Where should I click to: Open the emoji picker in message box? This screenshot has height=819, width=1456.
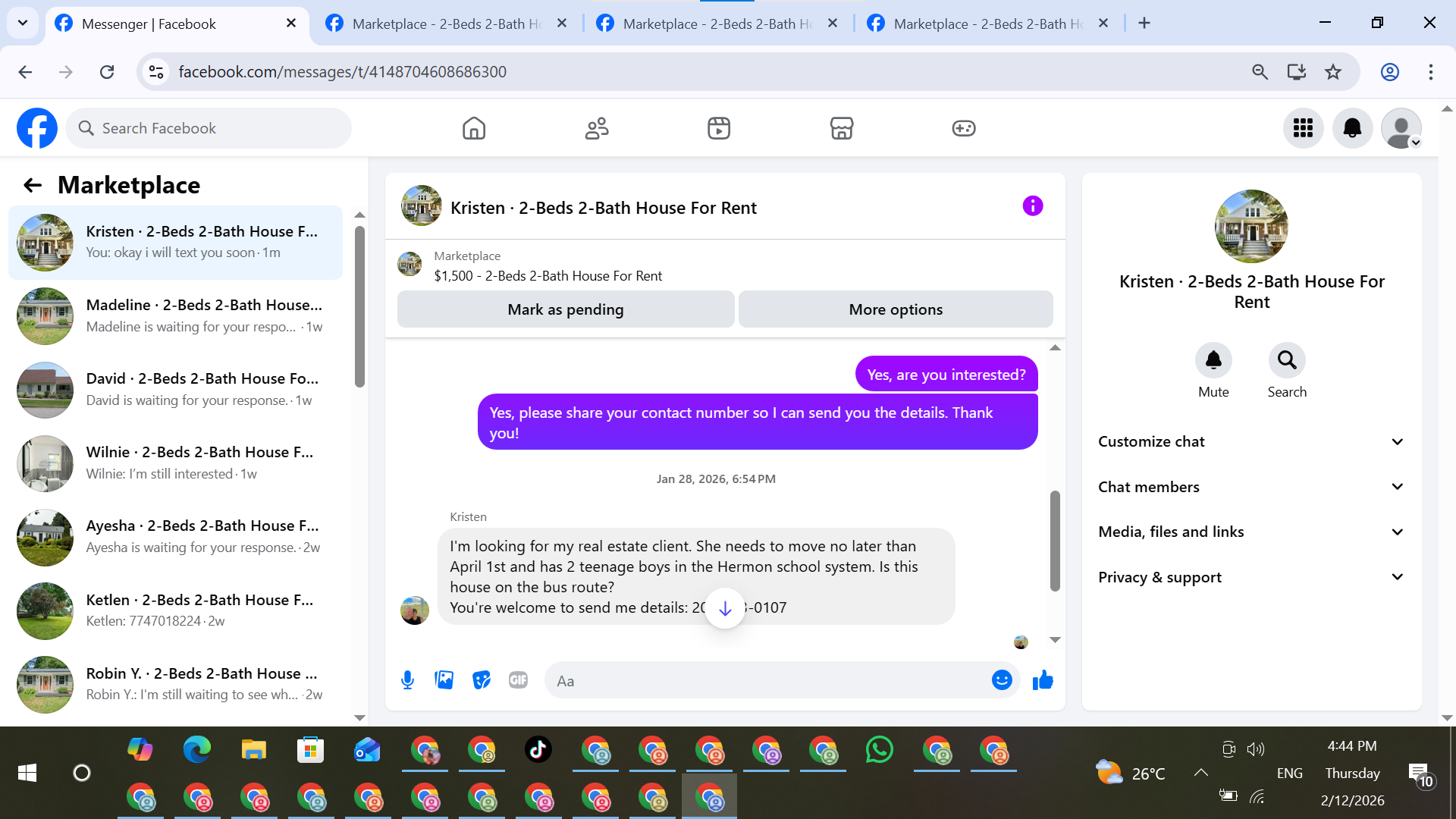(1002, 680)
